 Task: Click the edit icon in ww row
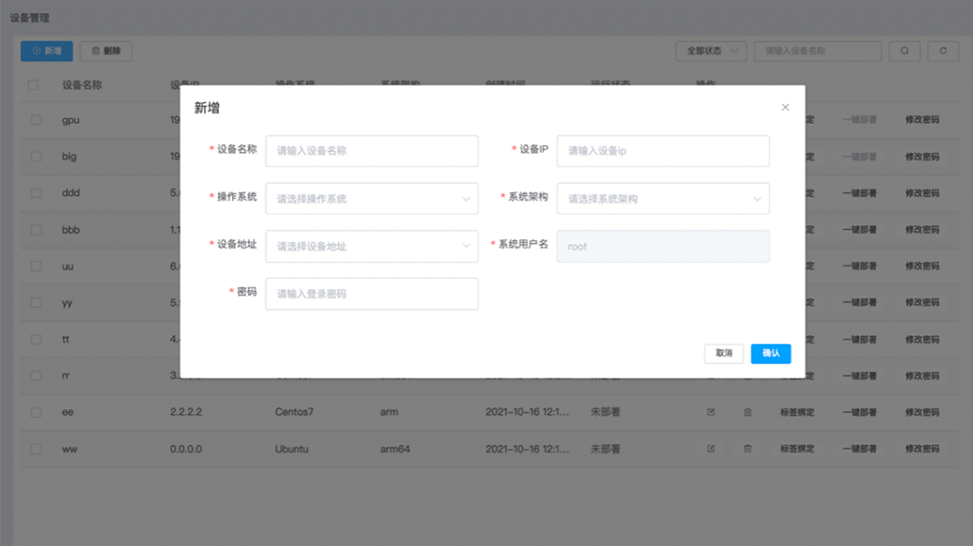711,449
